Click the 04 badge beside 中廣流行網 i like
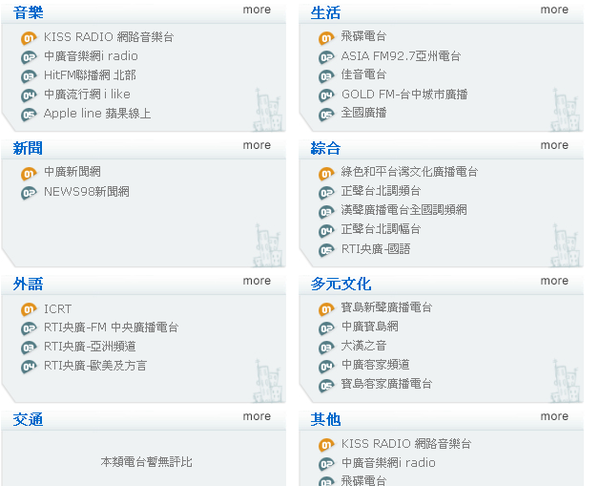 (29, 95)
